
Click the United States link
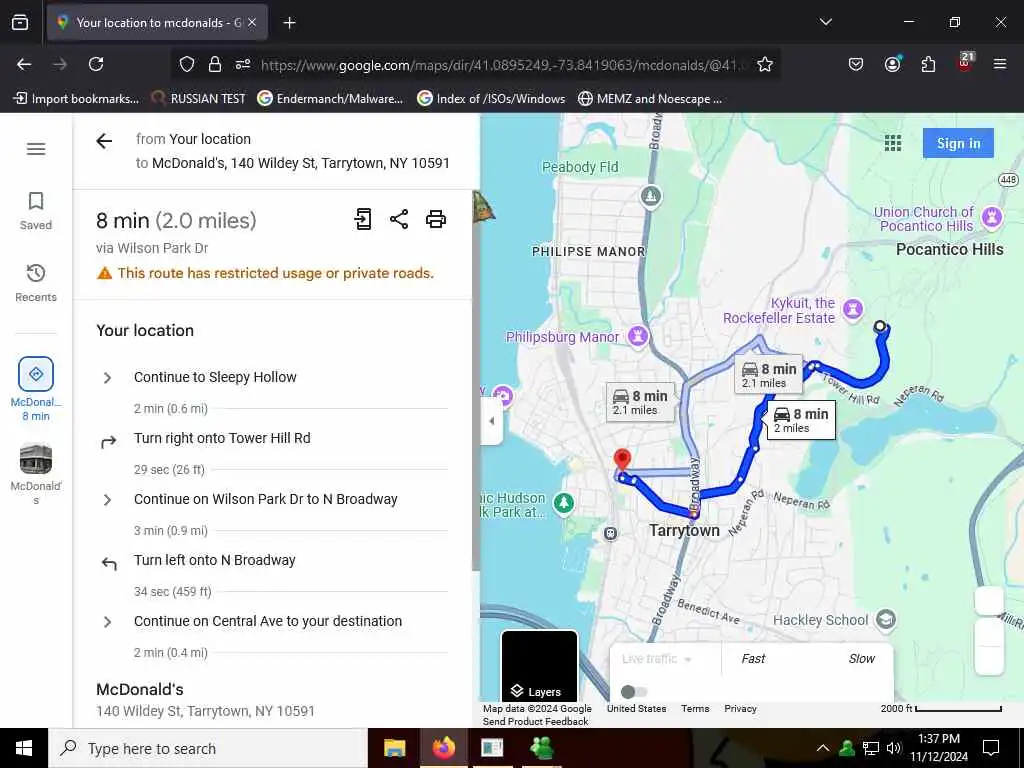(x=636, y=709)
